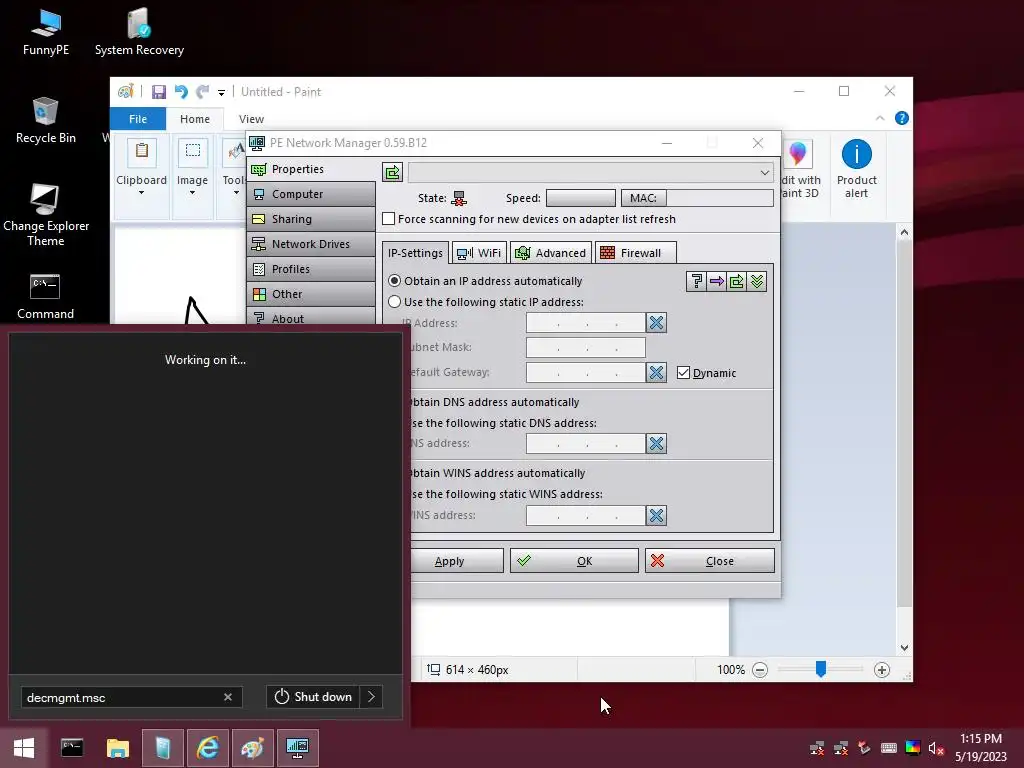Click the refresh adapter list icon
The height and width of the screenshot is (768, 1024).
click(392, 172)
